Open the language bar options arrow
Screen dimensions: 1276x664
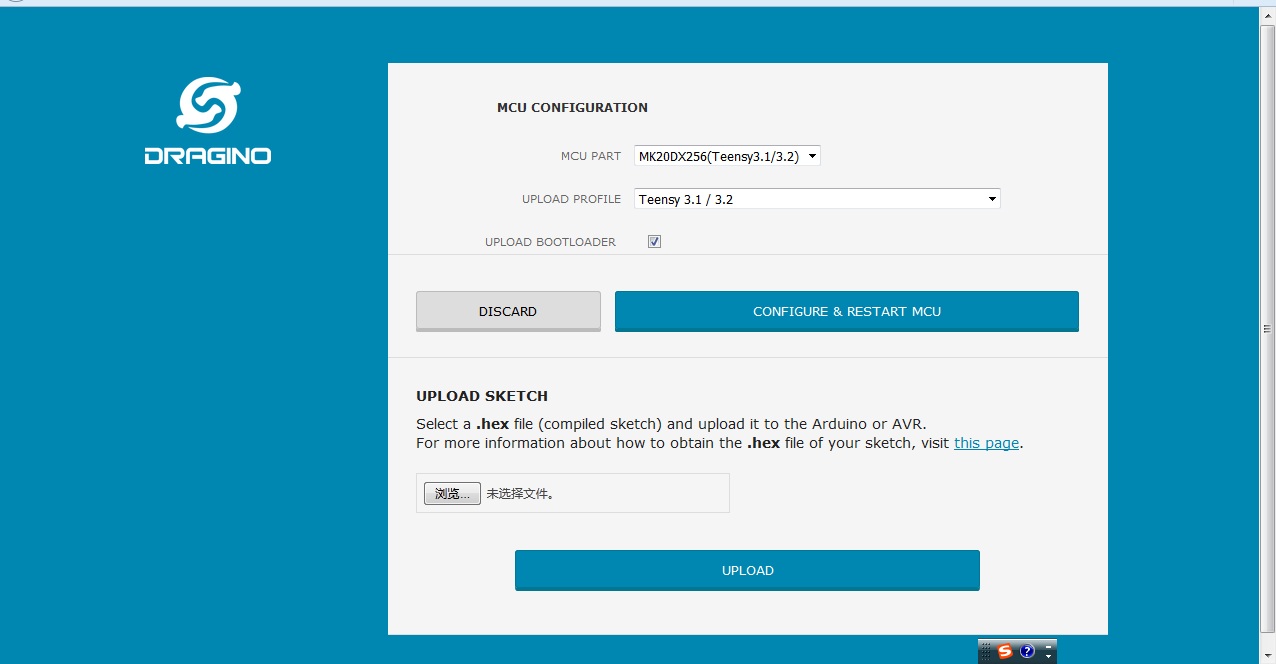pyautogui.click(x=1048, y=657)
